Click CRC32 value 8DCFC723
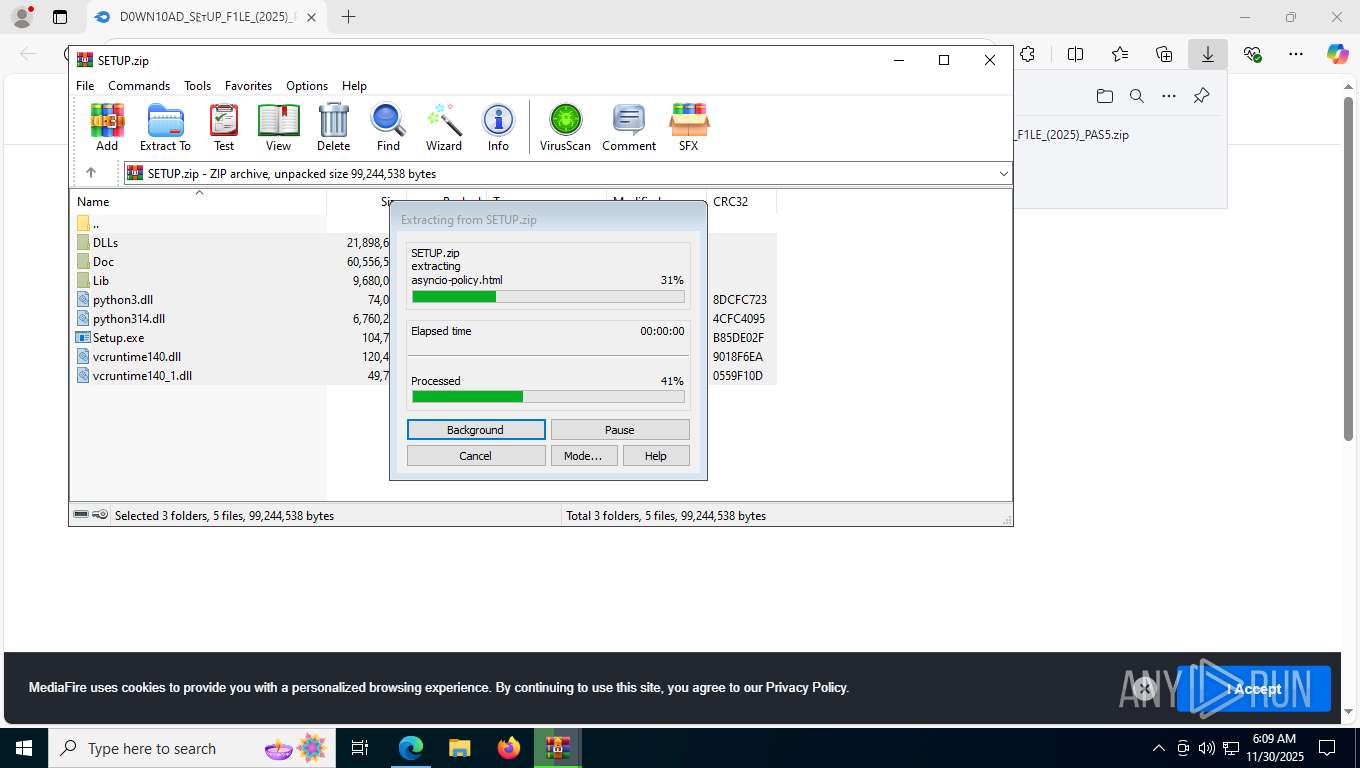 pyautogui.click(x=739, y=300)
